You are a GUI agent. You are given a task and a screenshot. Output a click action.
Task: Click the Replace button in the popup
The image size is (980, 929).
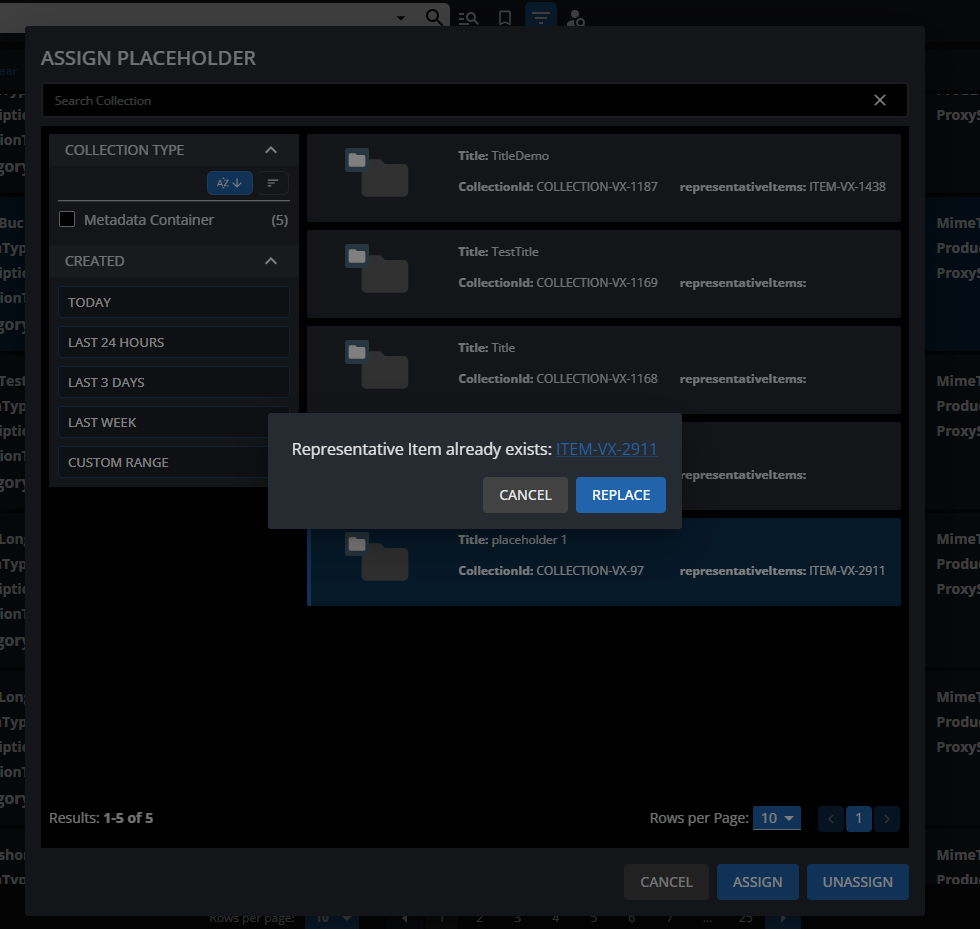tap(620, 495)
